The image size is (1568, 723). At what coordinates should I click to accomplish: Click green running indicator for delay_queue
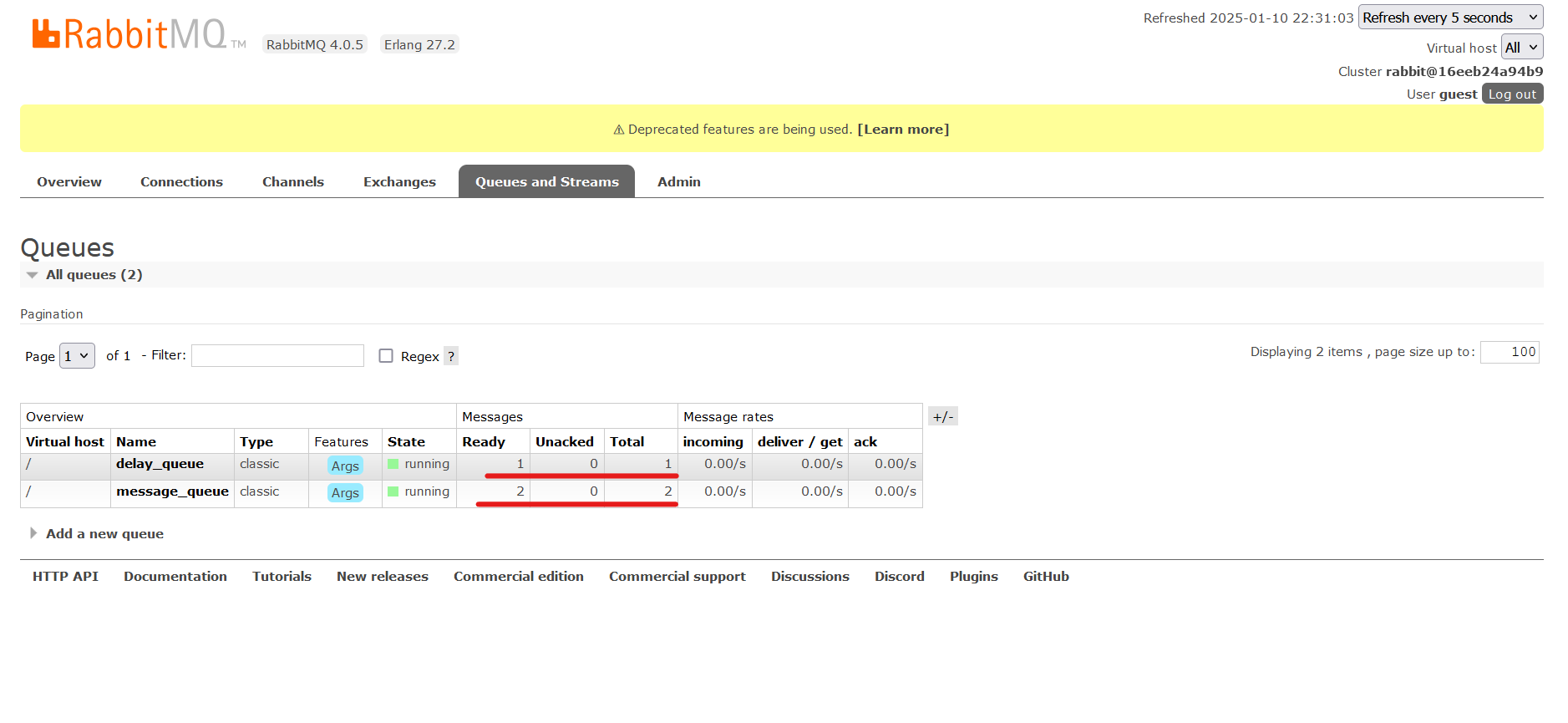pos(393,464)
